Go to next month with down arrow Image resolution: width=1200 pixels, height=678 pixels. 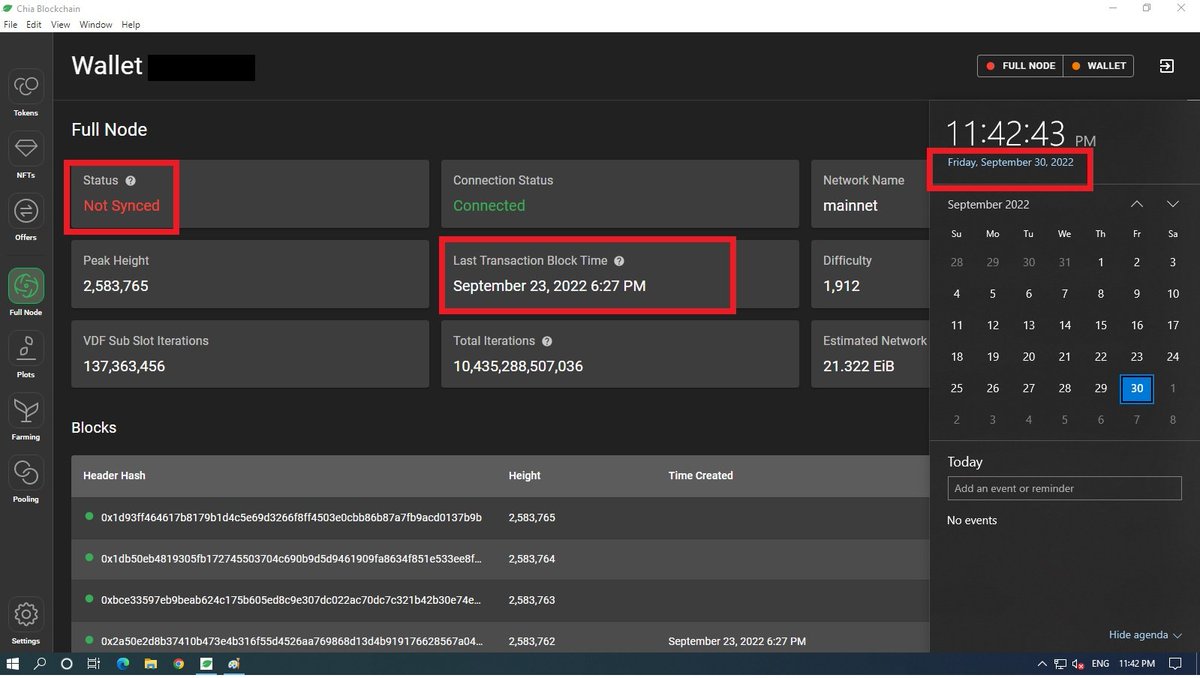[1173, 204]
